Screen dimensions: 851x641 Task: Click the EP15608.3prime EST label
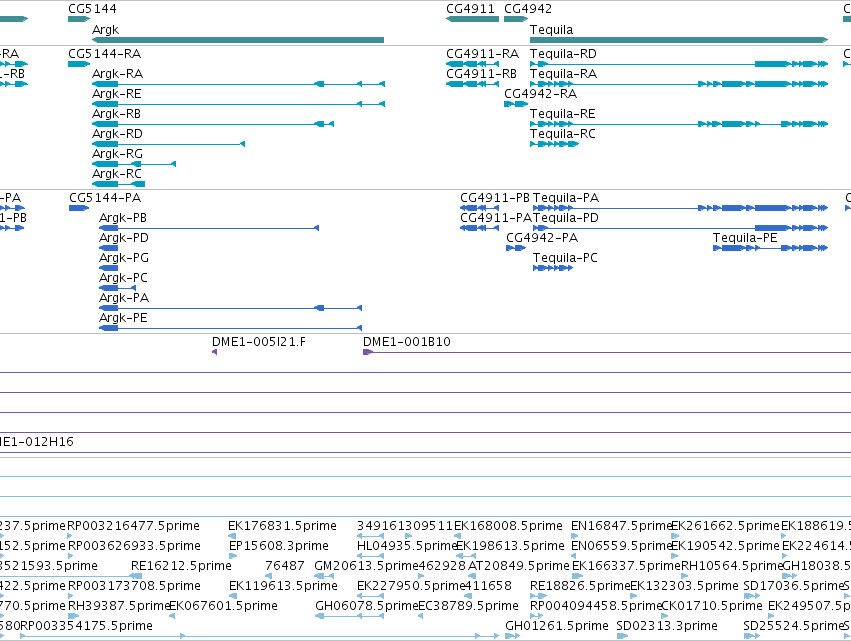pyautogui.click(x=278, y=546)
